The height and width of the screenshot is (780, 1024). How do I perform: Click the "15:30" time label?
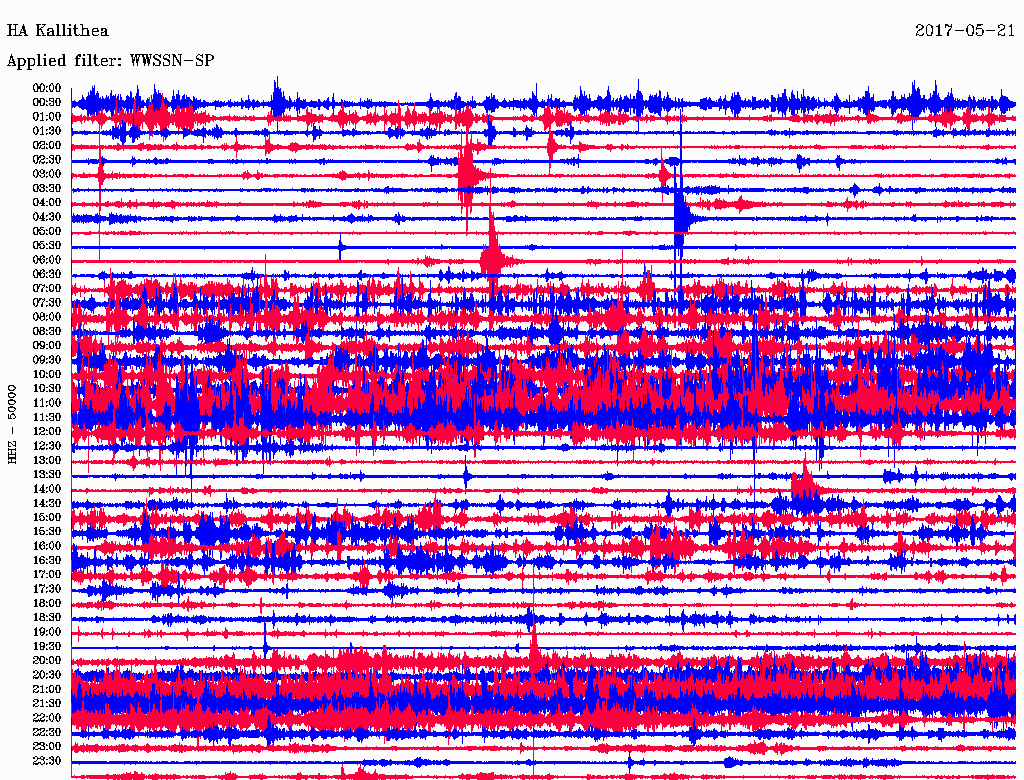(x=47, y=532)
